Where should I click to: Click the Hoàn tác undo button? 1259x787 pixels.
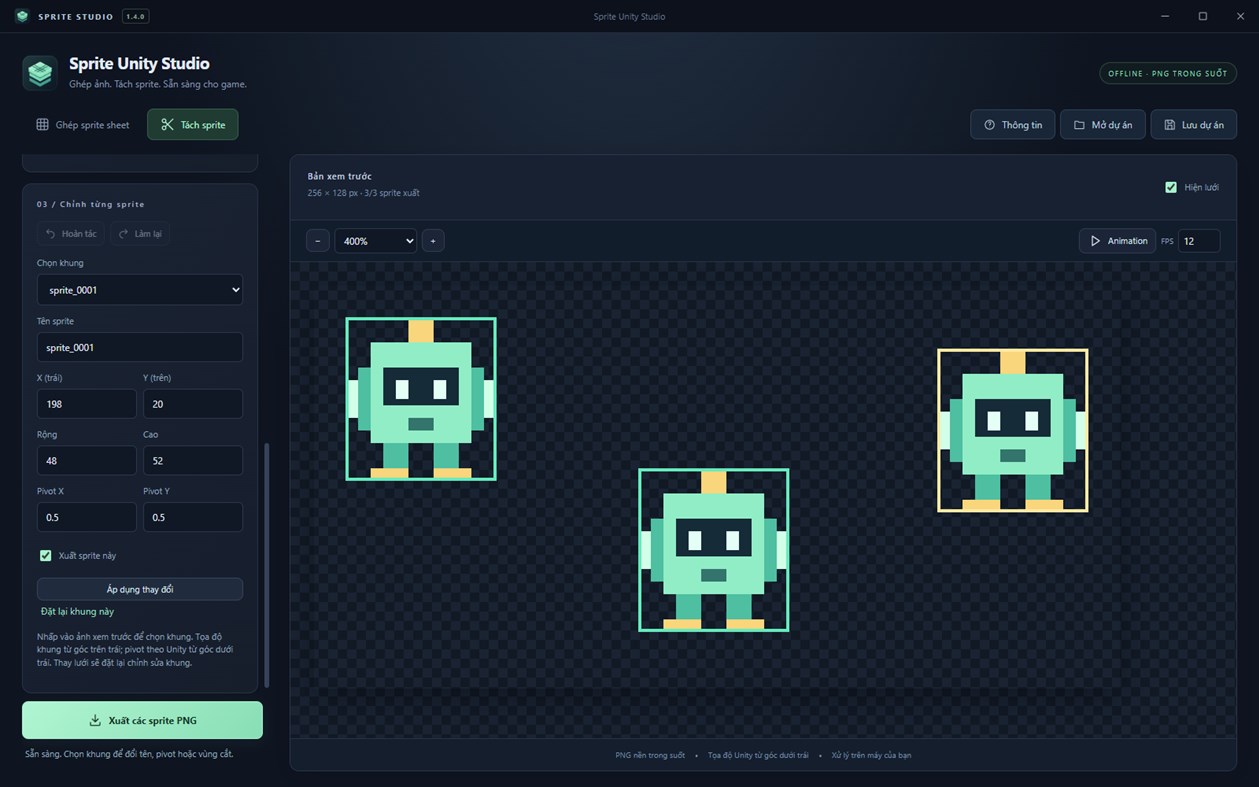pos(71,234)
